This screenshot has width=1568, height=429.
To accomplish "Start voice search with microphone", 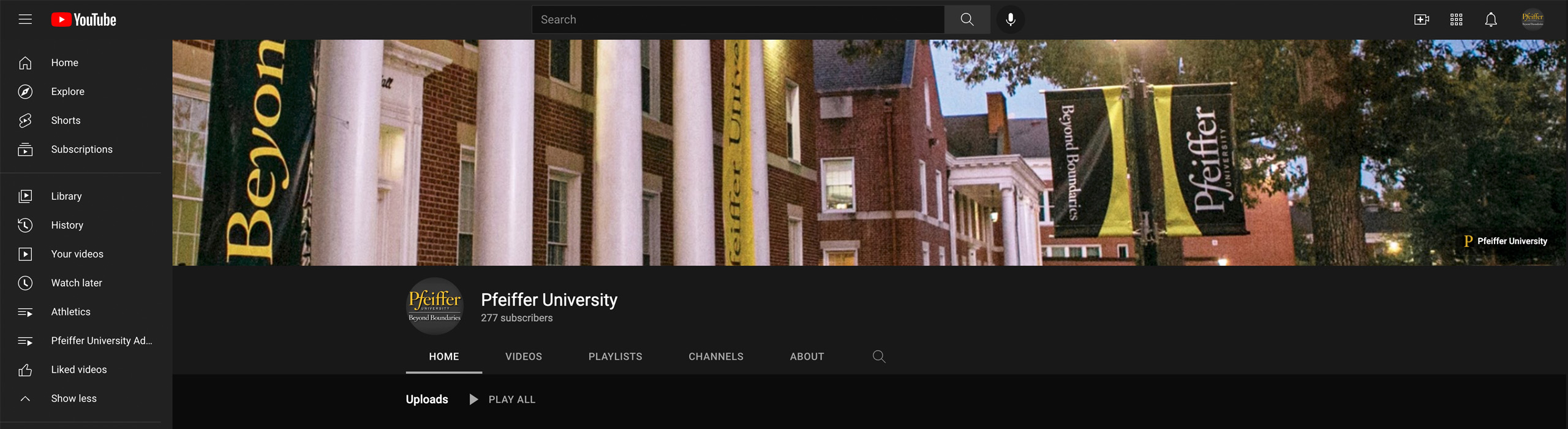I will click(x=1011, y=20).
